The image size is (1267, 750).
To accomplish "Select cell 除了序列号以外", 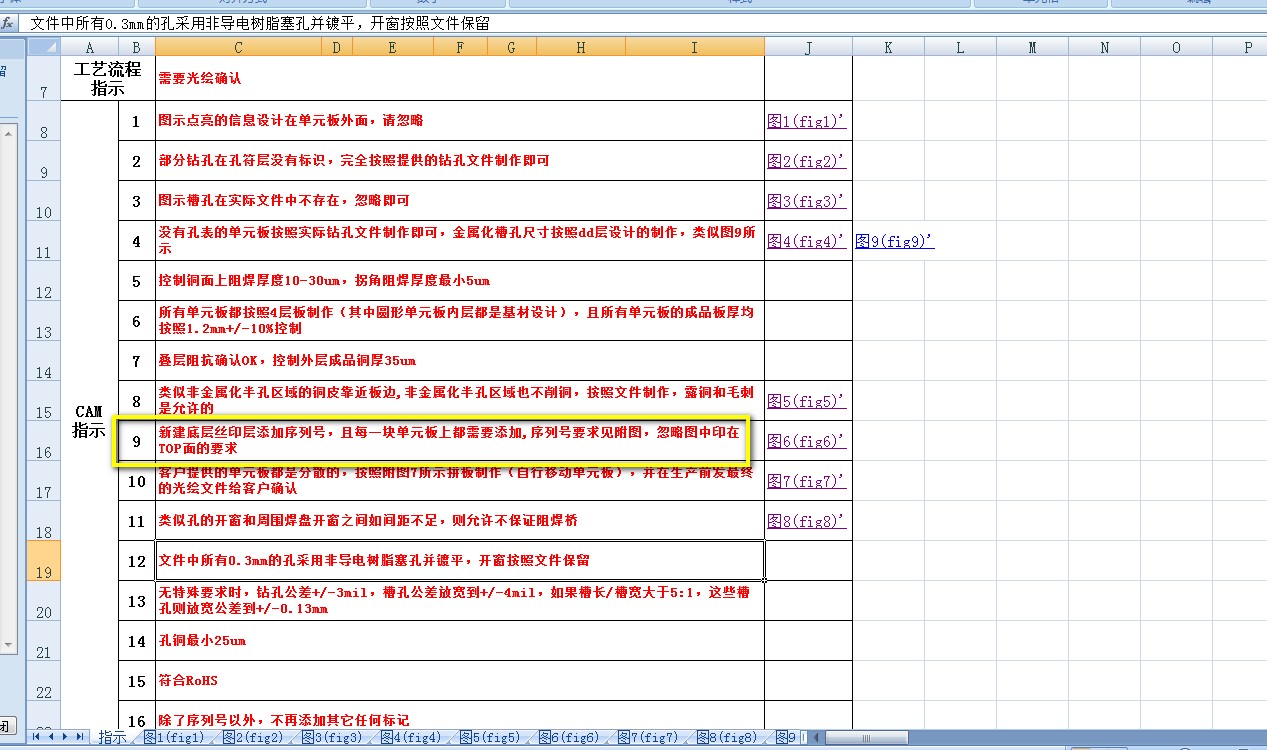I will pyautogui.click(x=460, y=716).
